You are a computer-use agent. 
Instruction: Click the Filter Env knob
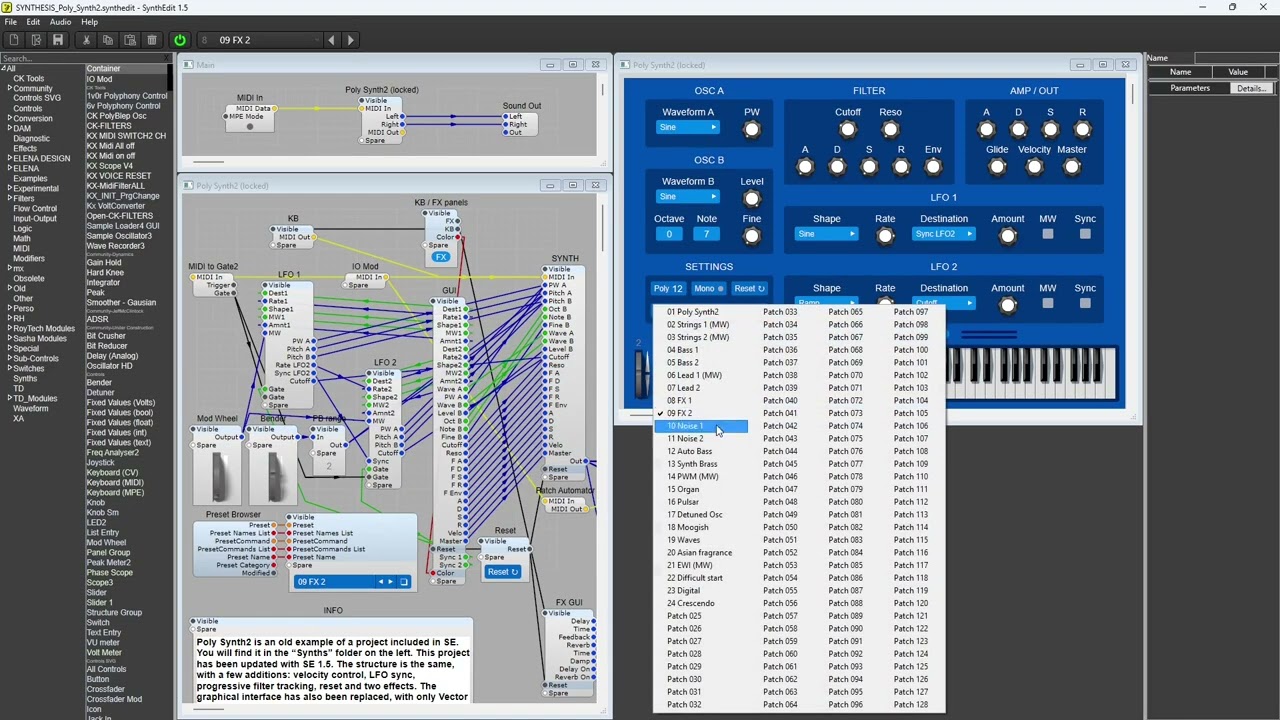coord(933,167)
